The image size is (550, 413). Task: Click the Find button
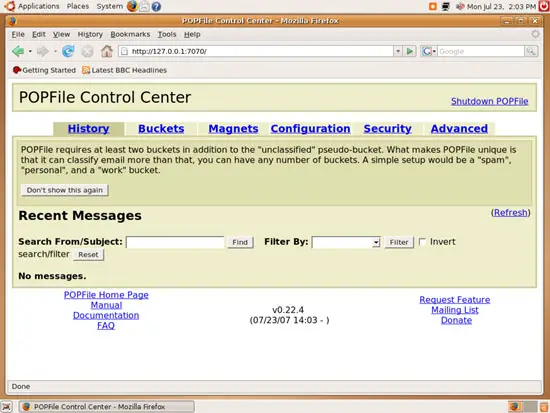tap(240, 242)
